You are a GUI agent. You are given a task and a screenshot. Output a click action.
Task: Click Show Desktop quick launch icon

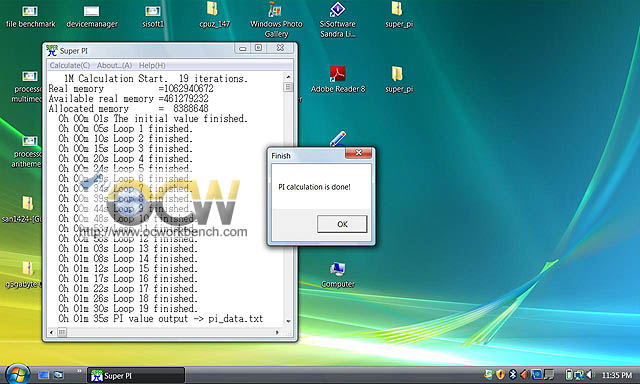point(44,375)
